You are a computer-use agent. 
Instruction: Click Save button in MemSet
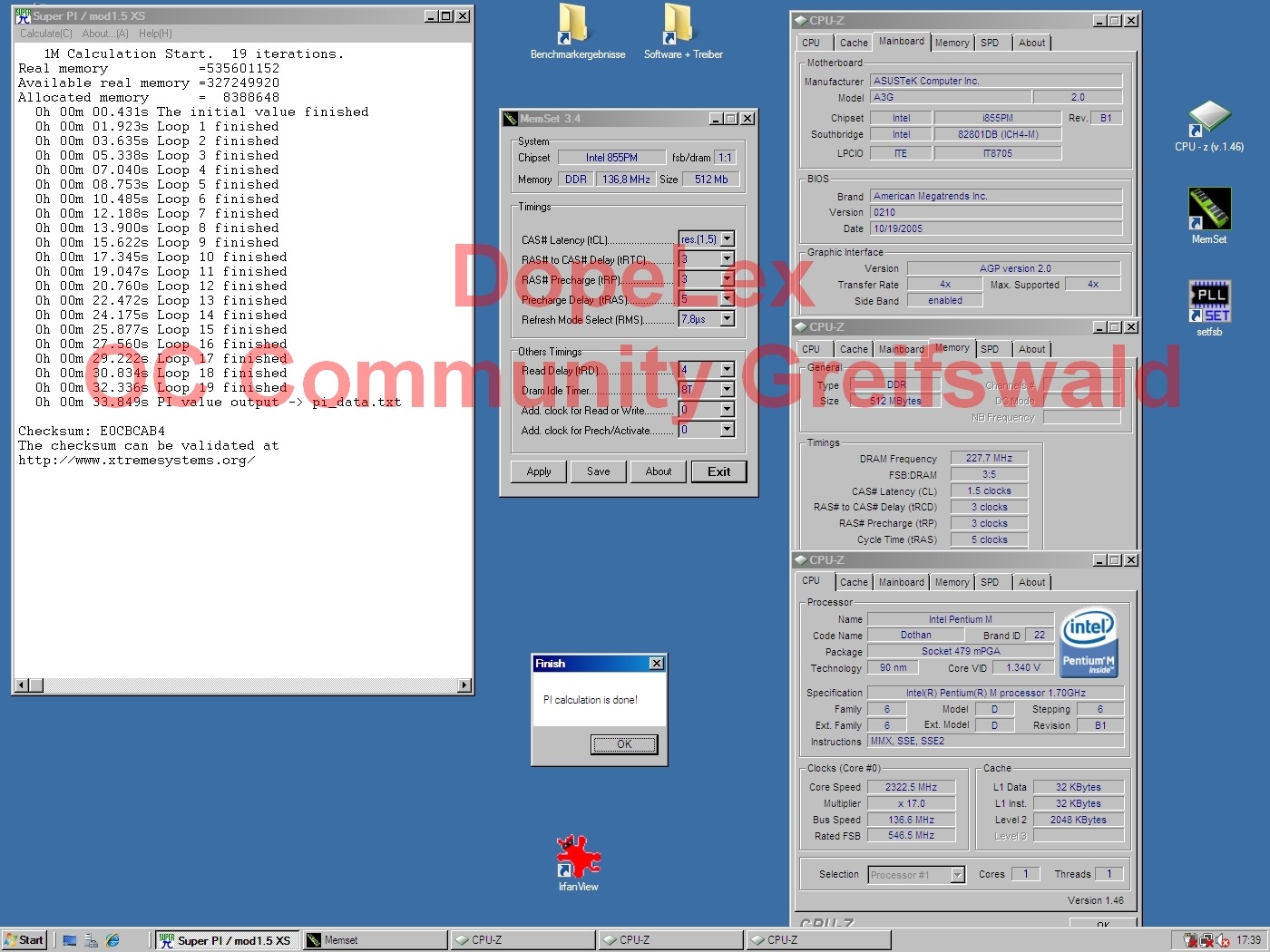599,471
